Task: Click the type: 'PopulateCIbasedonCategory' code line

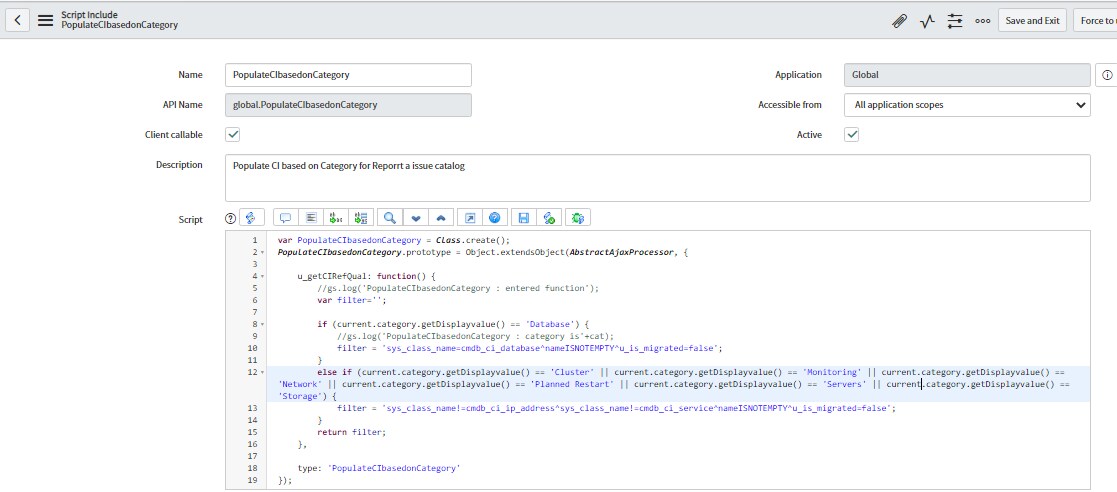Action: pyautogui.click(x=379, y=469)
